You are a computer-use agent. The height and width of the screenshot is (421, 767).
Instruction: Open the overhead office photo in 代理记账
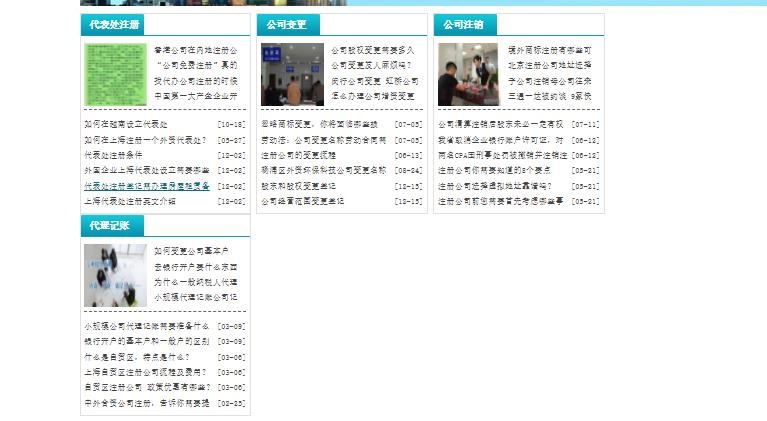pyautogui.click(x=115, y=275)
